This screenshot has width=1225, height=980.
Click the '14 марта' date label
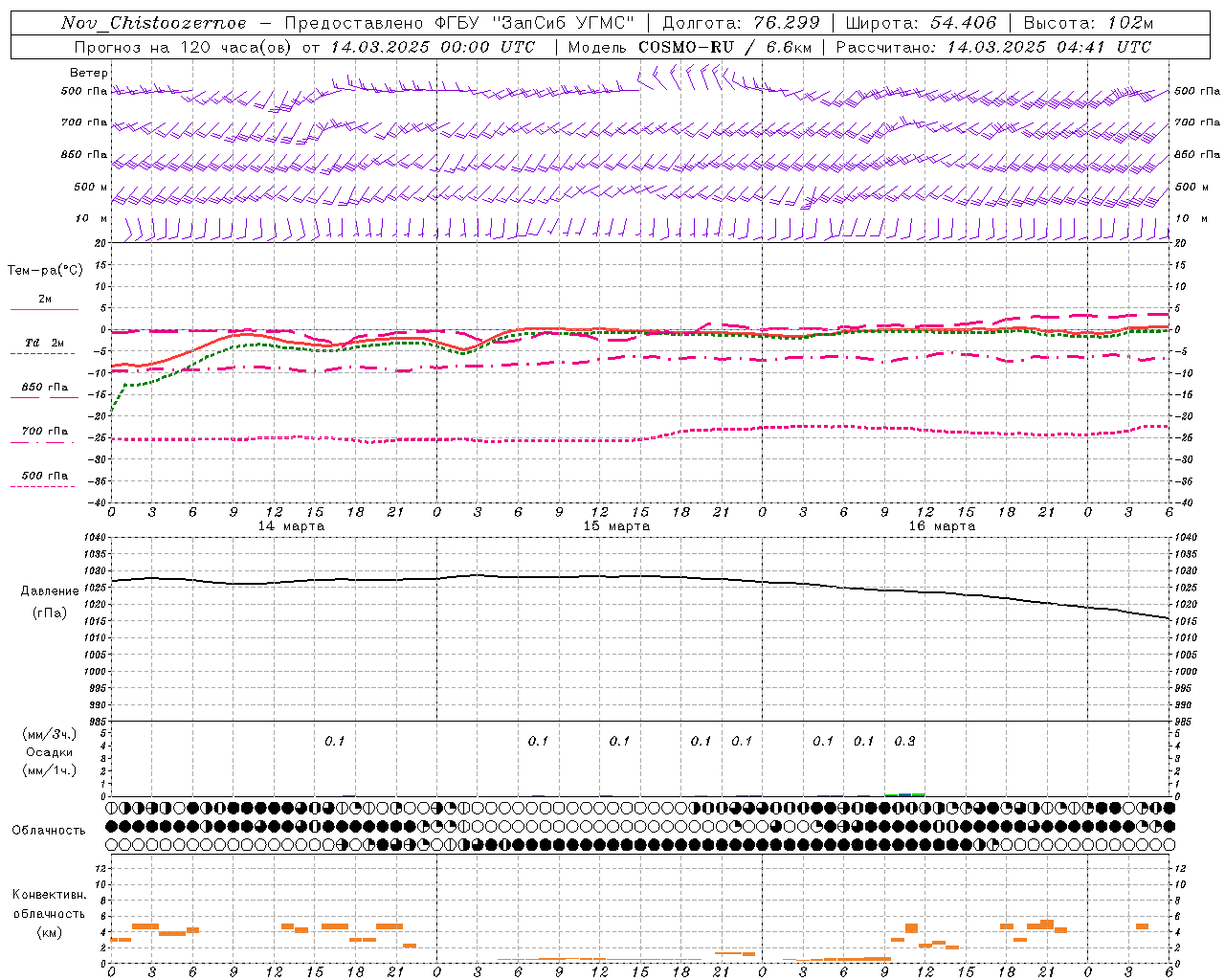pyautogui.click(x=292, y=526)
